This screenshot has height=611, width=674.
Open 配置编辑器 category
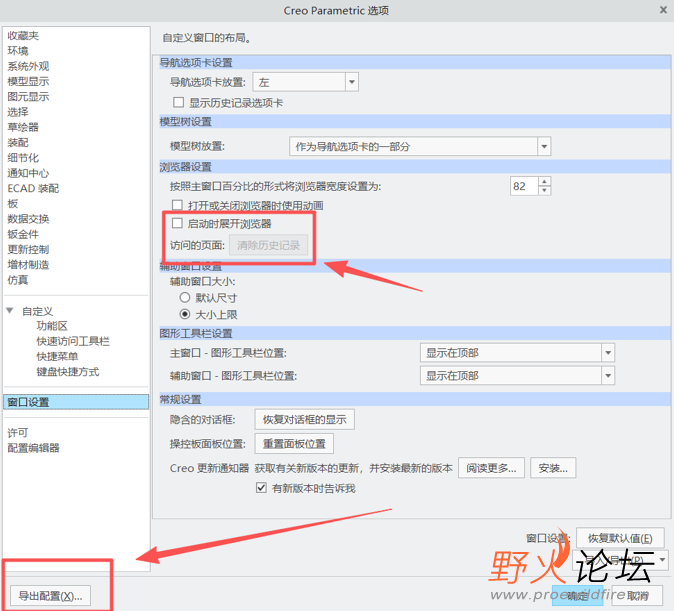coord(33,448)
